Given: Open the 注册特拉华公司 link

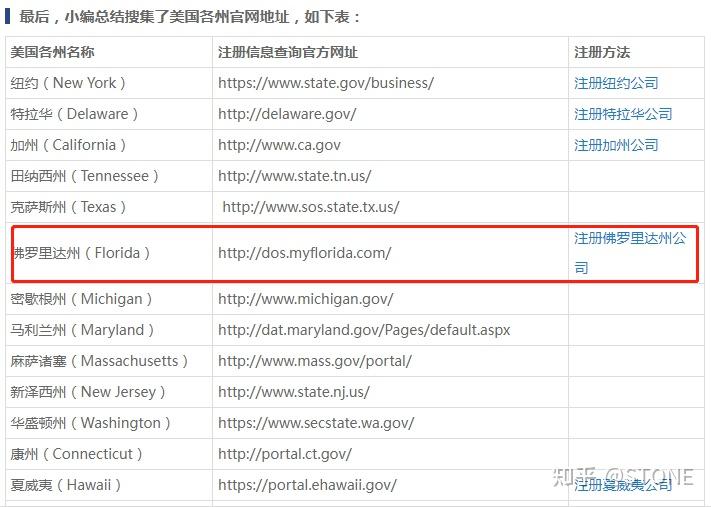Looking at the screenshot, I should coord(623,114).
